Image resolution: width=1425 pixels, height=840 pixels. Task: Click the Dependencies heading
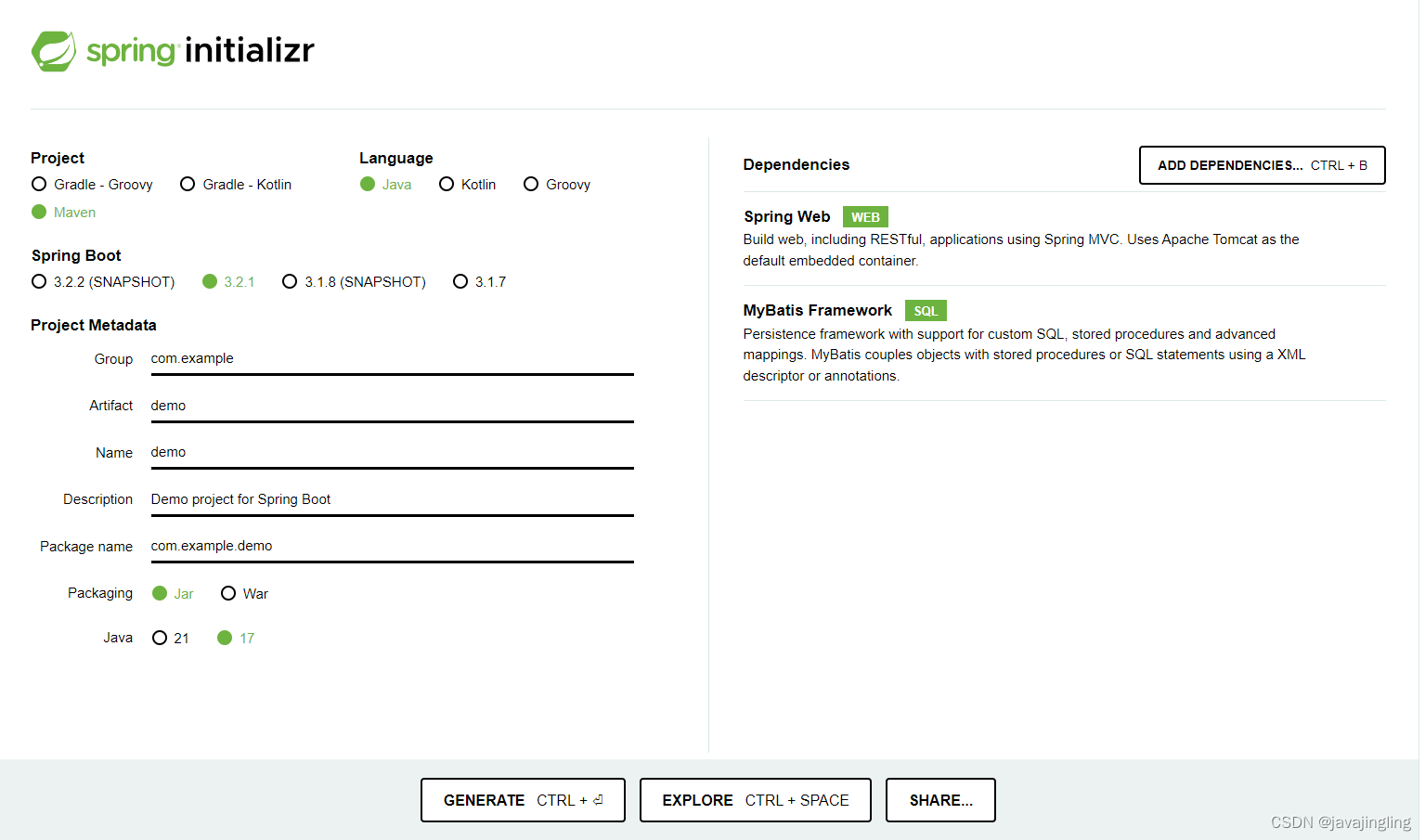[x=797, y=164]
